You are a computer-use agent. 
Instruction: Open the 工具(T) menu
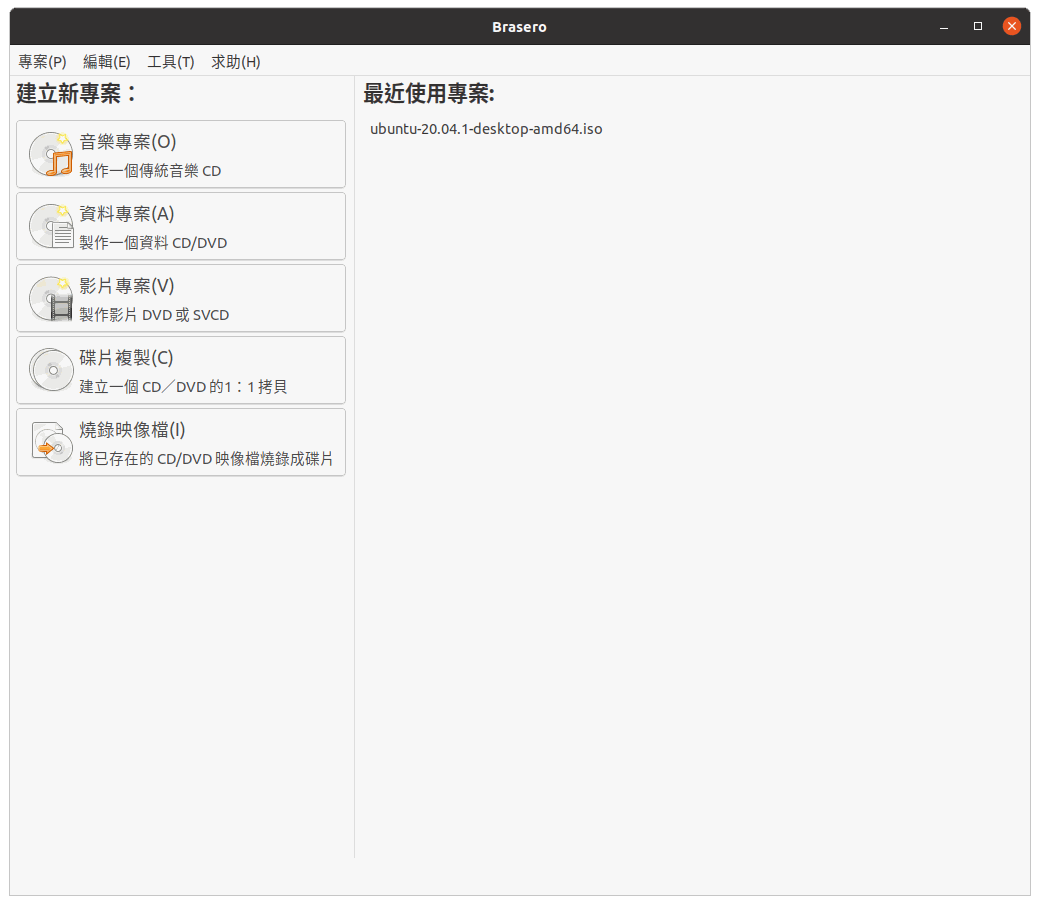pos(171,62)
